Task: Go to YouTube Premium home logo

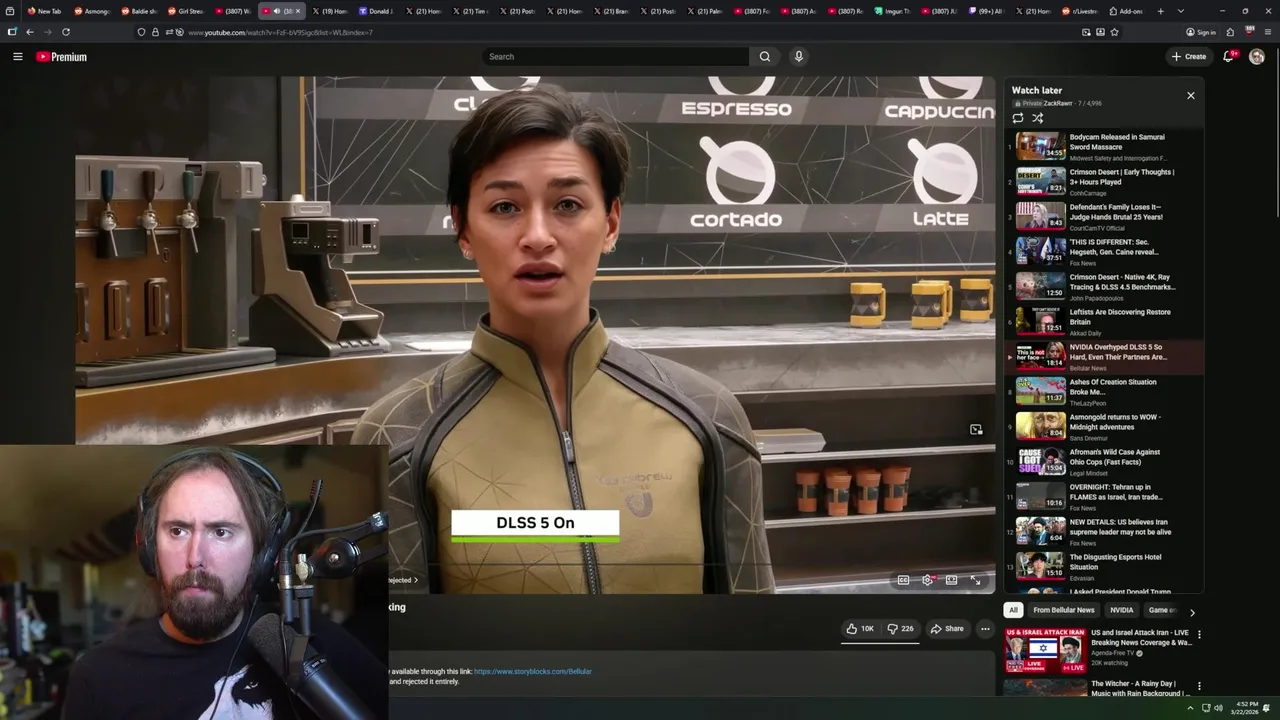Action: point(62,57)
